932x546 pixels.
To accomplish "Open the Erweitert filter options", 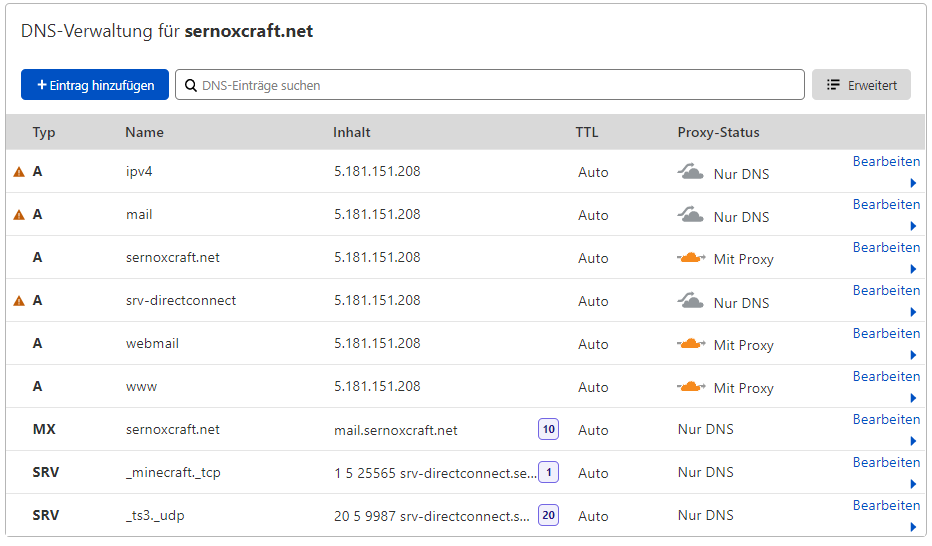I will pyautogui.click(x=861, y=85).
